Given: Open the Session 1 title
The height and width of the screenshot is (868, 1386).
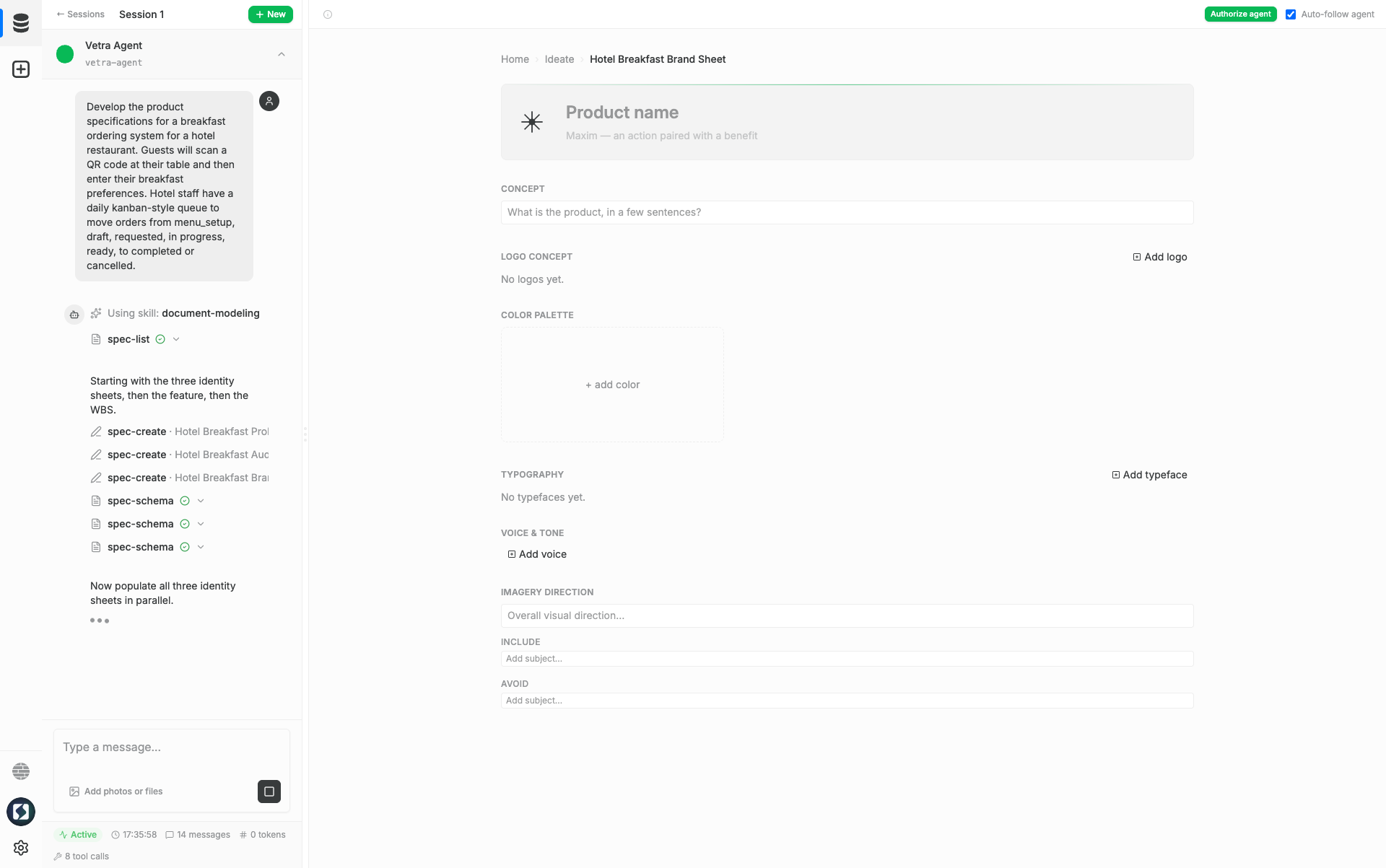Looking at the screenshot, I should (x=141, y=14).
